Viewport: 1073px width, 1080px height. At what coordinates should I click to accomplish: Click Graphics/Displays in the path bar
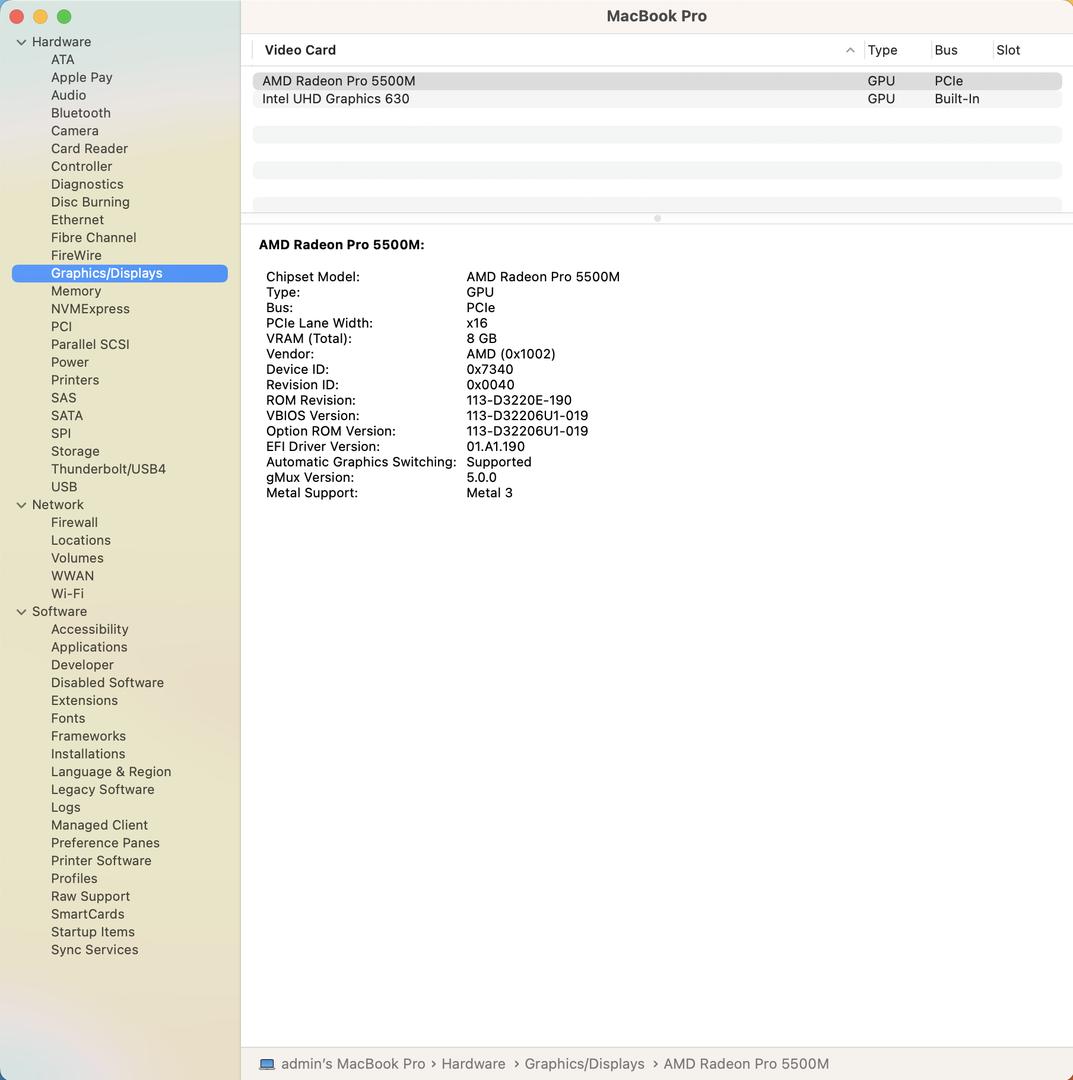point(585,1064)
